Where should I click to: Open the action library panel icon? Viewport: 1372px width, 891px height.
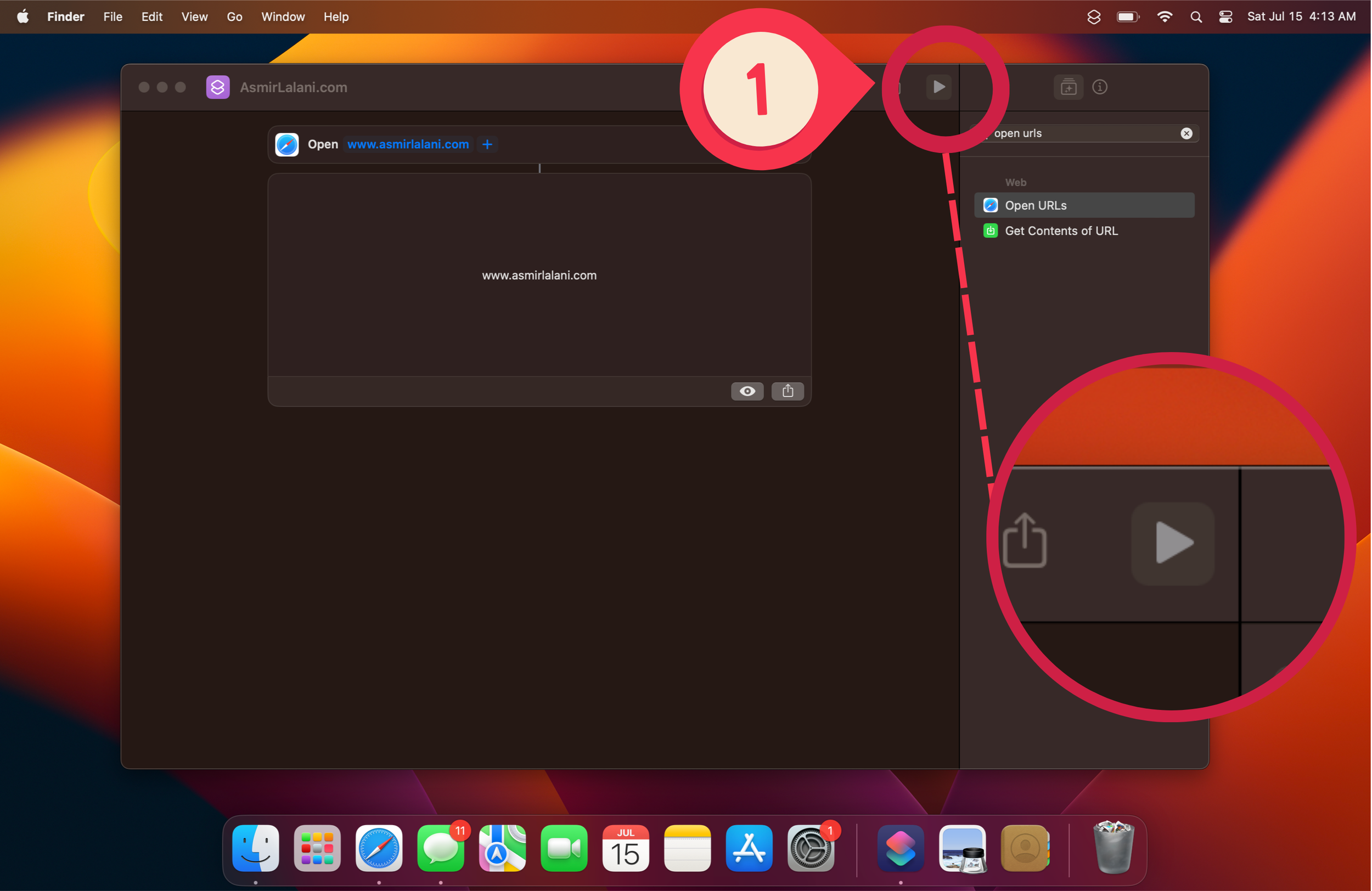1068,87
